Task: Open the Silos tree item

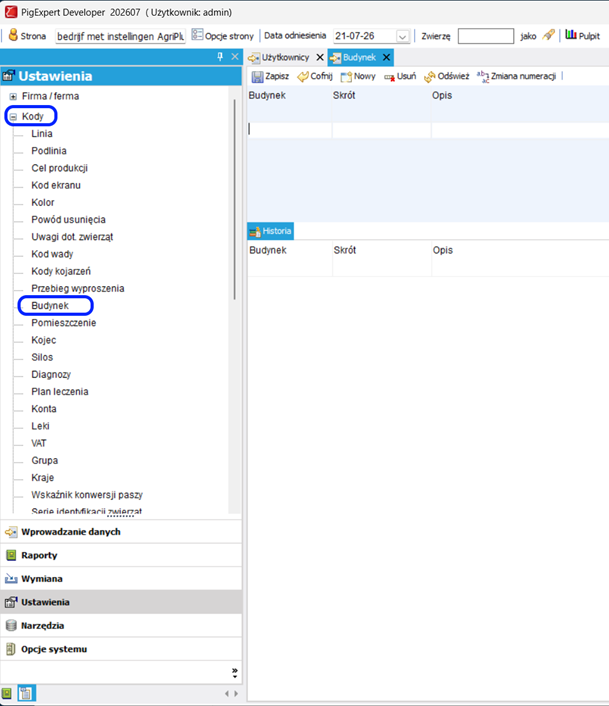Action: [x=42, y=357]
